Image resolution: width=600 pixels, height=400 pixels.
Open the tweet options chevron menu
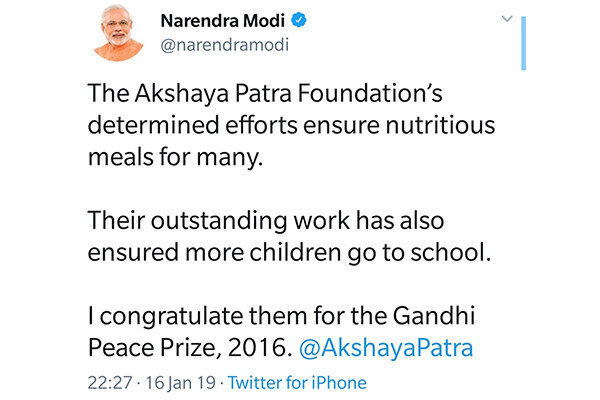click(506, 19)
